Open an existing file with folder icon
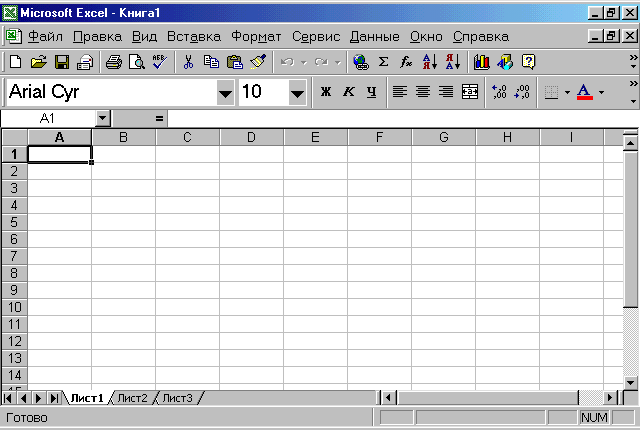640x430 pixels. pyautogui.click(x=39, y=62)
